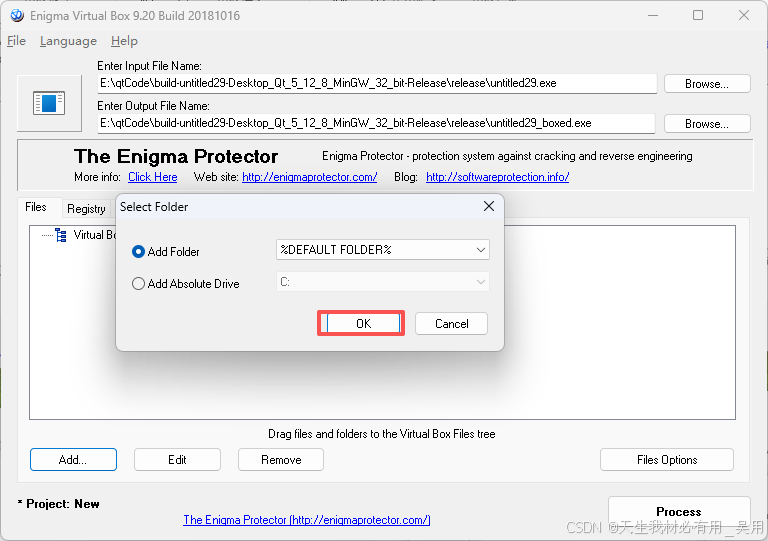This screenshot has height=541, width=768.
Task: Select the Add Folder radio button
Action: coord(138,252)
